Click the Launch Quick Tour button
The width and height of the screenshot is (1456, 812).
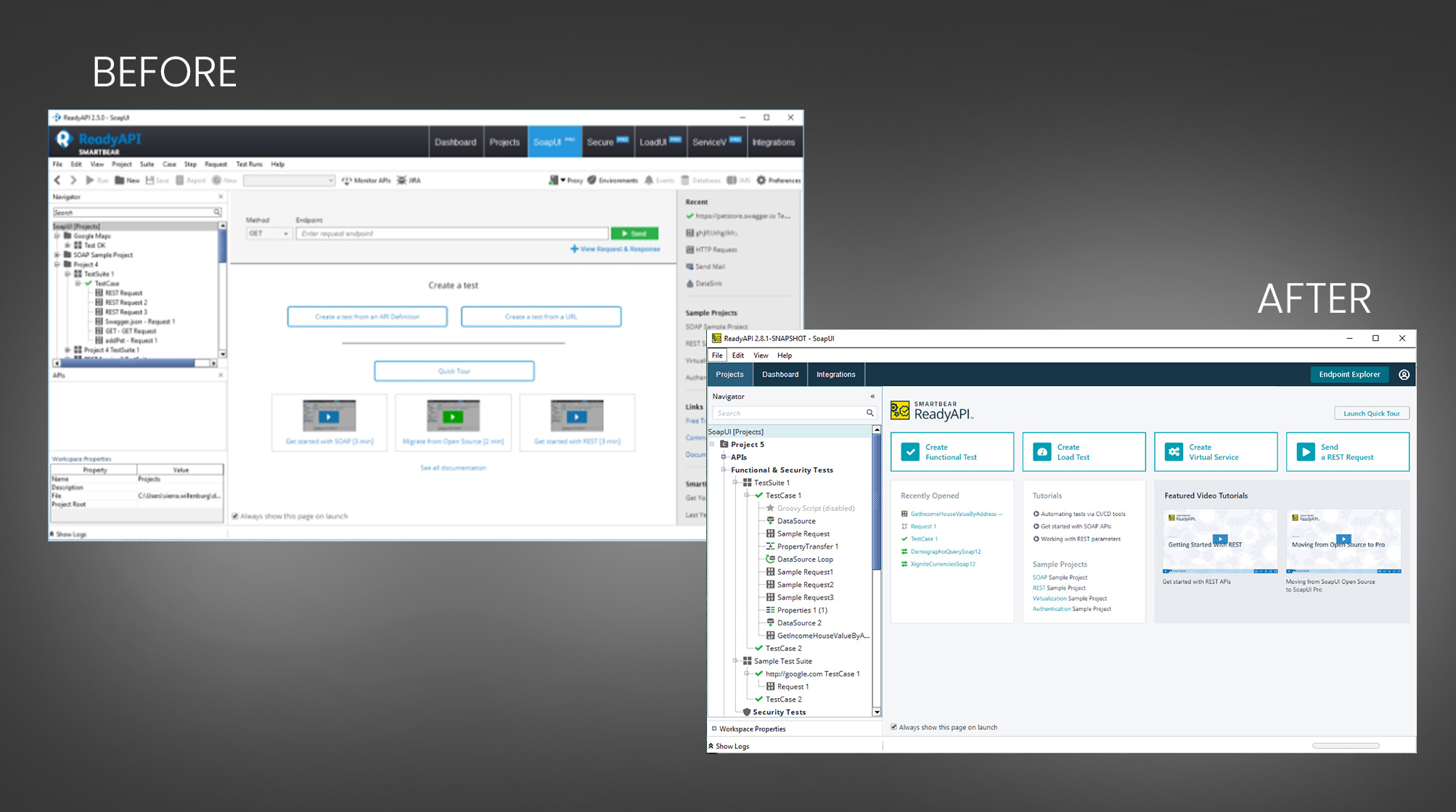(1371, 414)
